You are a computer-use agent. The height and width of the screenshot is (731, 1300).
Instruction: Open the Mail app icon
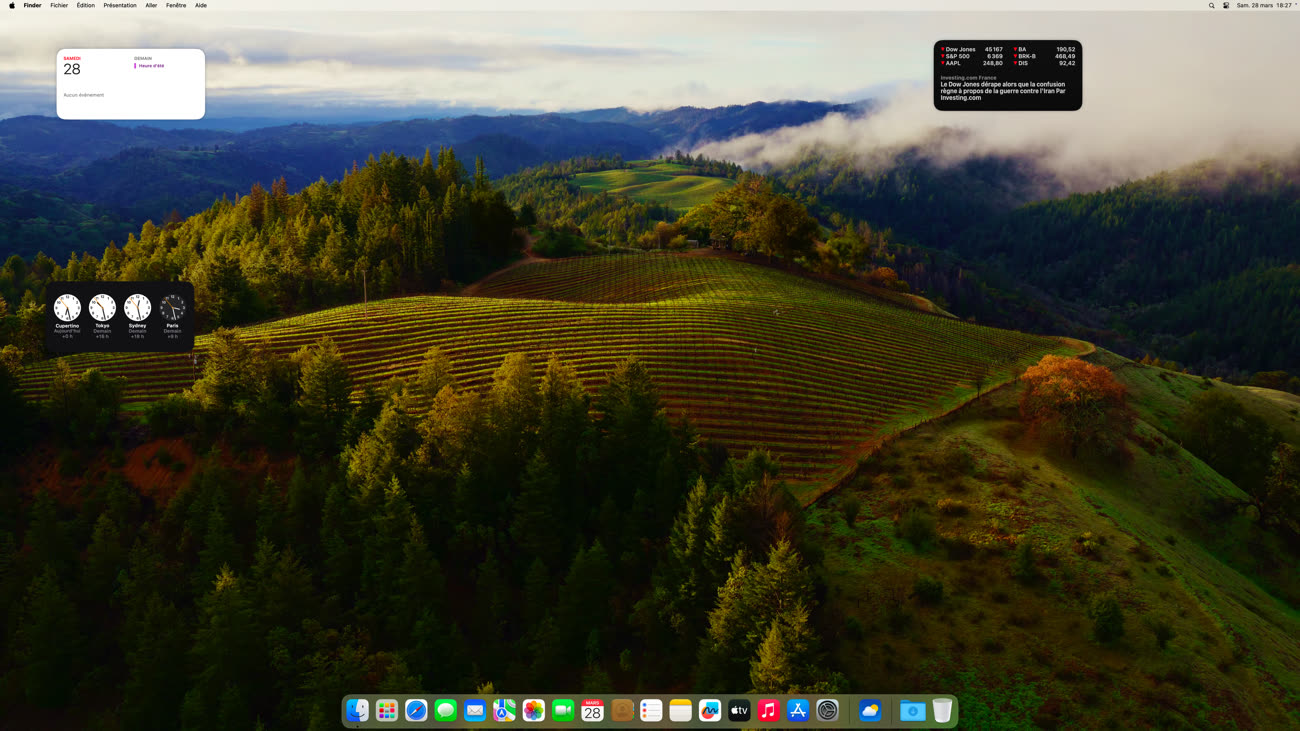475,710
